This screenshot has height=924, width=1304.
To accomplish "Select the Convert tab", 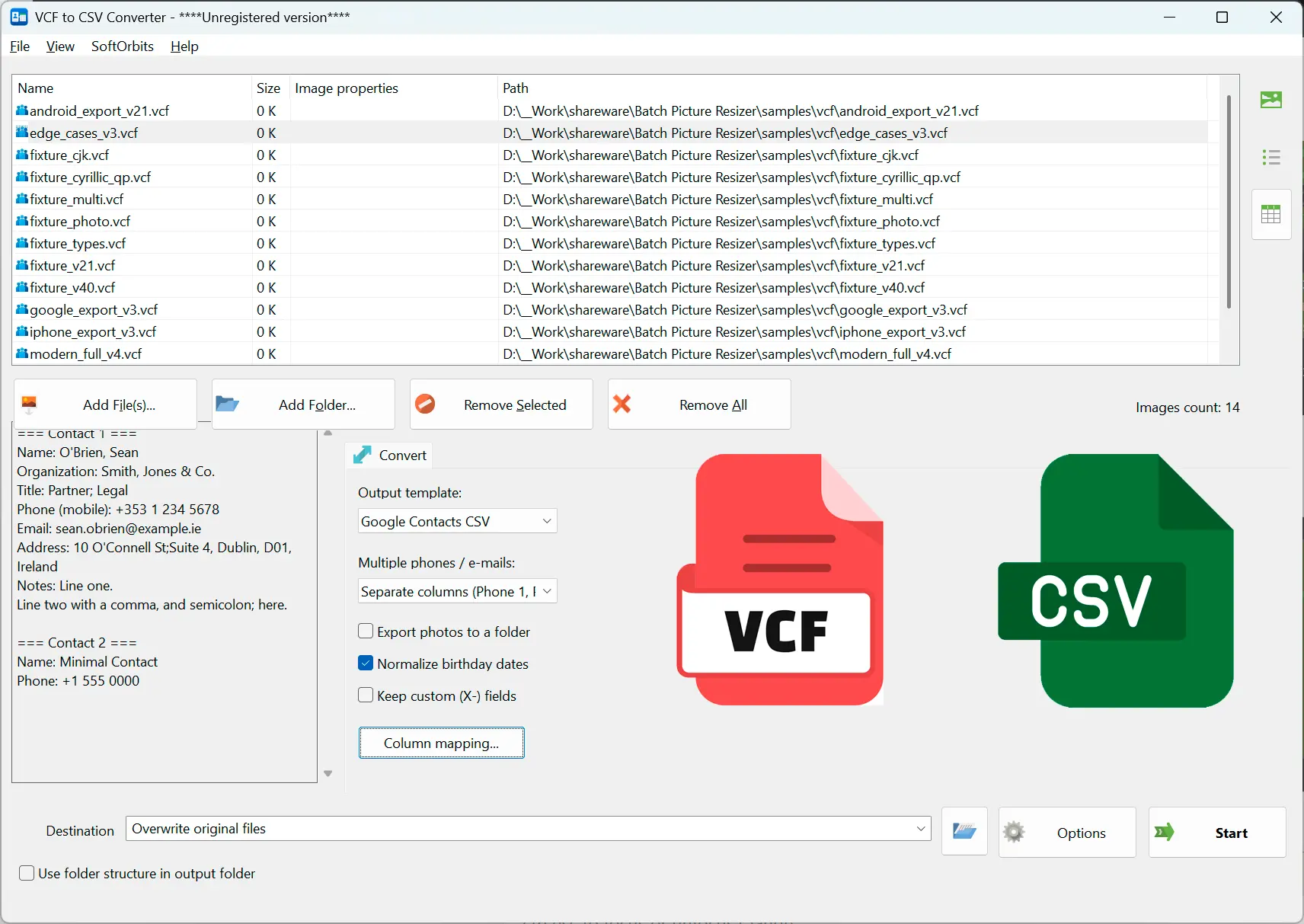I will [x=389, y=455].
